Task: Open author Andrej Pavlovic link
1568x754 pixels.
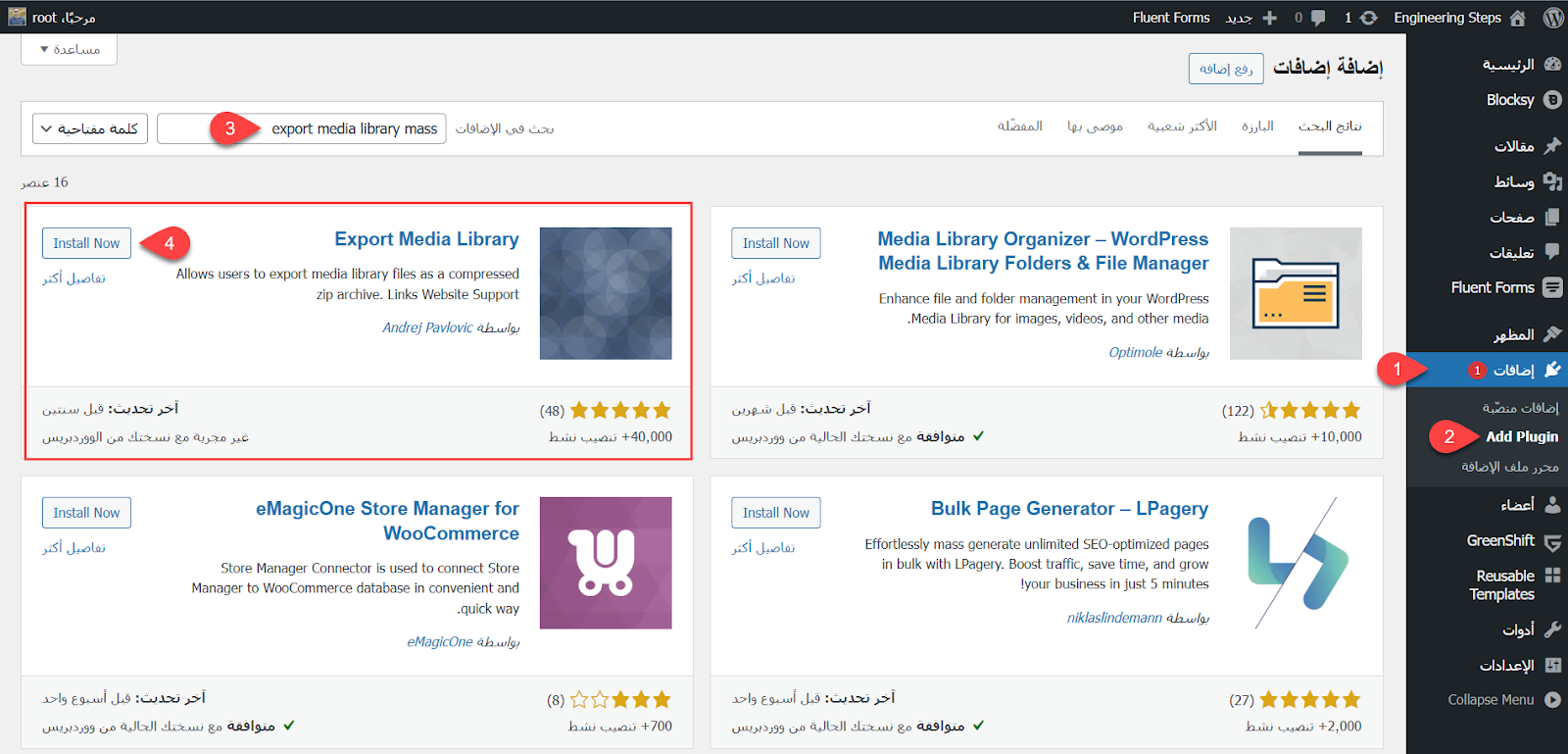Action: pos(427,327)
